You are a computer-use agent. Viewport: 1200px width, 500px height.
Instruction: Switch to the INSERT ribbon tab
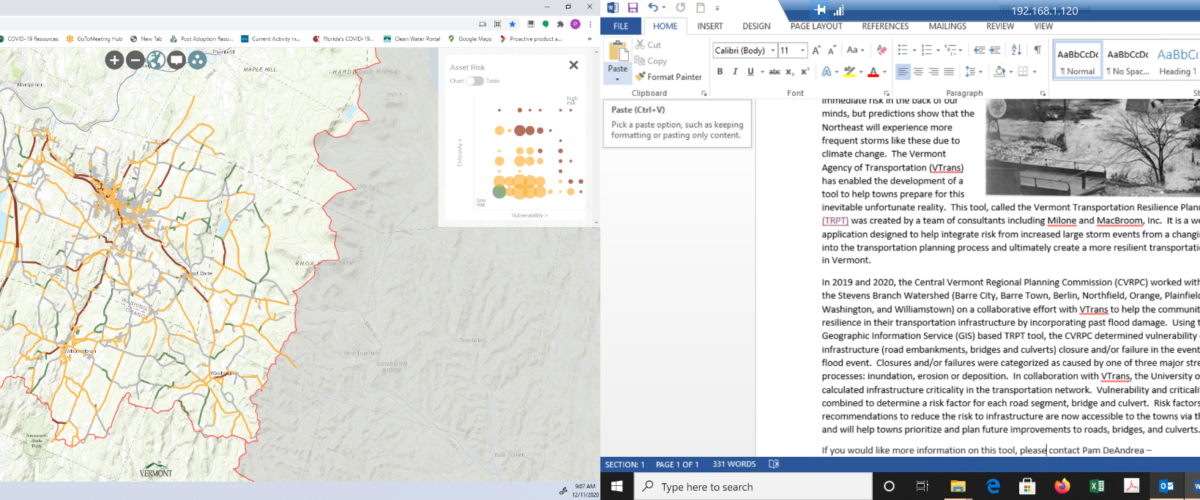point(710,26)
